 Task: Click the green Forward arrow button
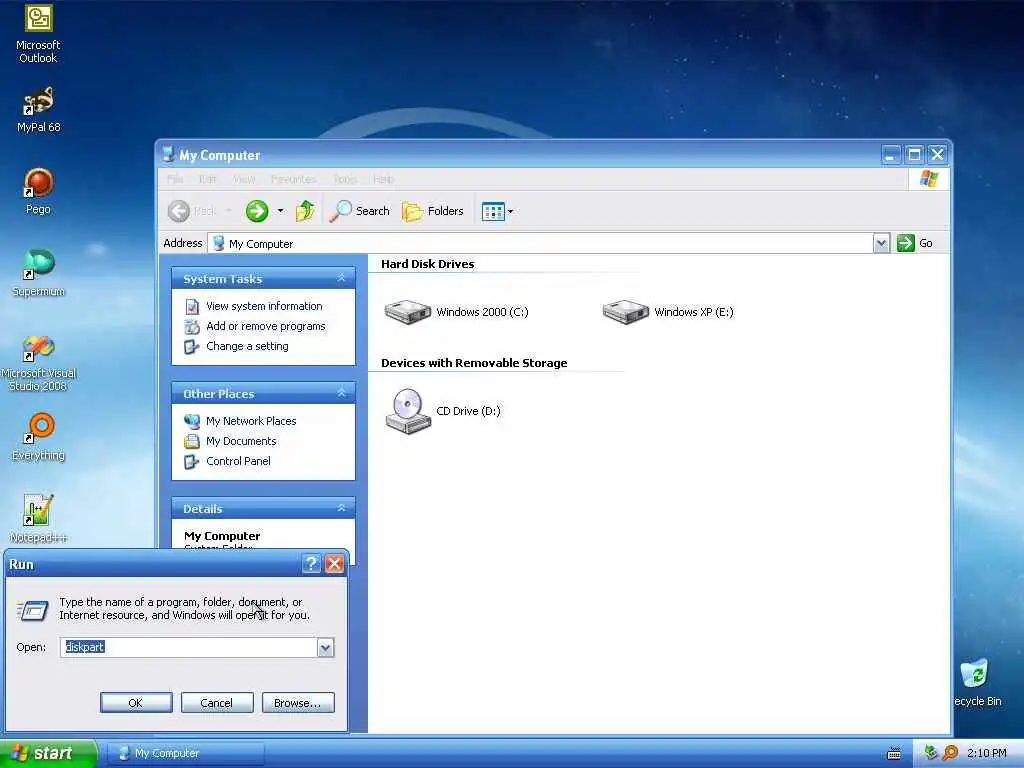(257, 211)
